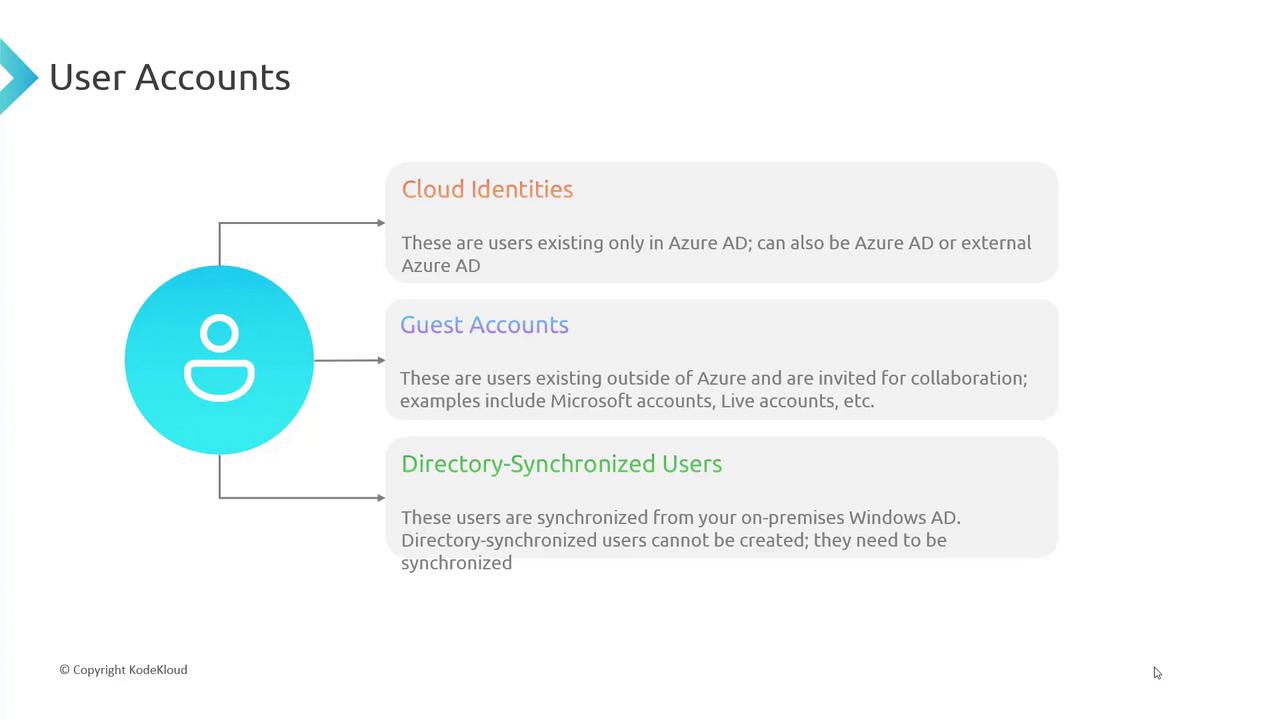Click the arrowhead pointing to Guest Accounts
Screen dimensions: 1280x720
(381, 360)
